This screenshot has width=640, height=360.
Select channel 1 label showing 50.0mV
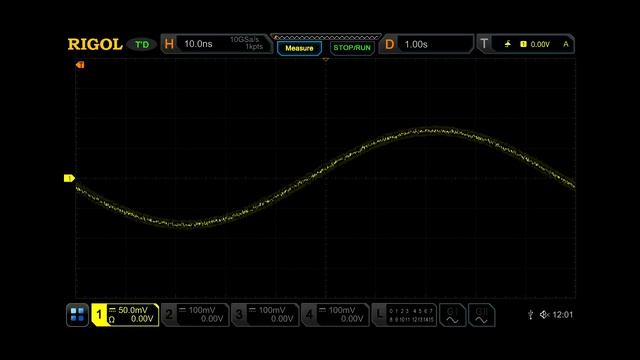[125, 315]
